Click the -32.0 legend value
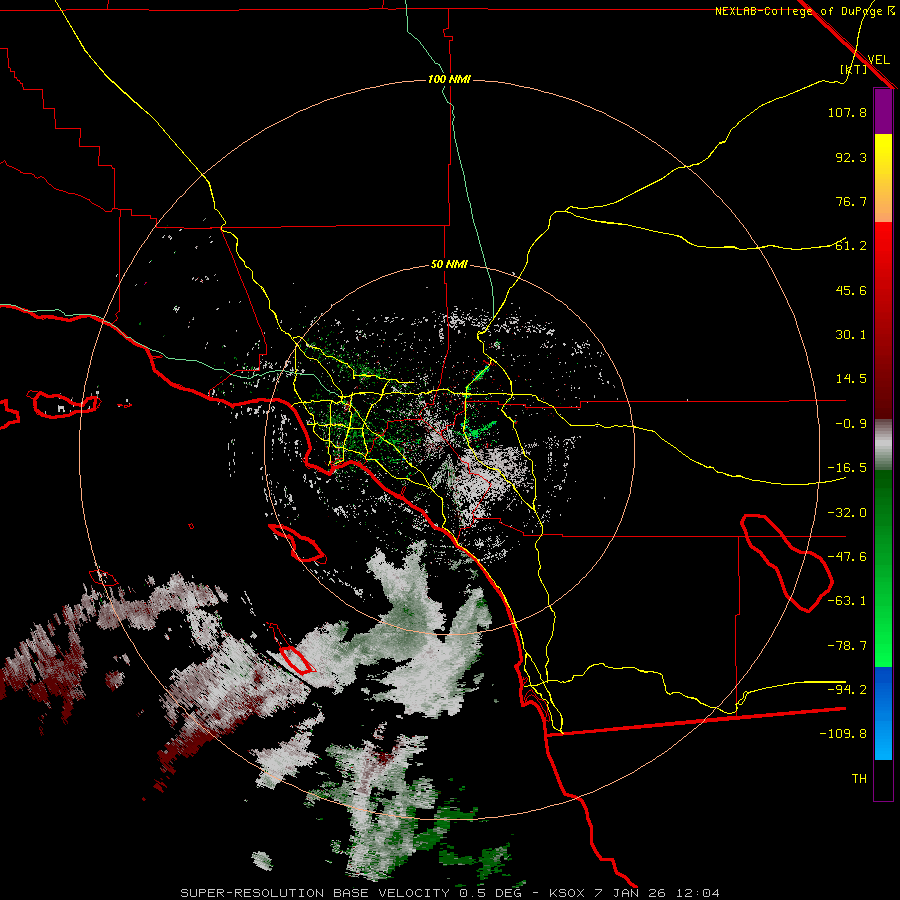This screenshot has width=900, height=900. tap(847, 513)
